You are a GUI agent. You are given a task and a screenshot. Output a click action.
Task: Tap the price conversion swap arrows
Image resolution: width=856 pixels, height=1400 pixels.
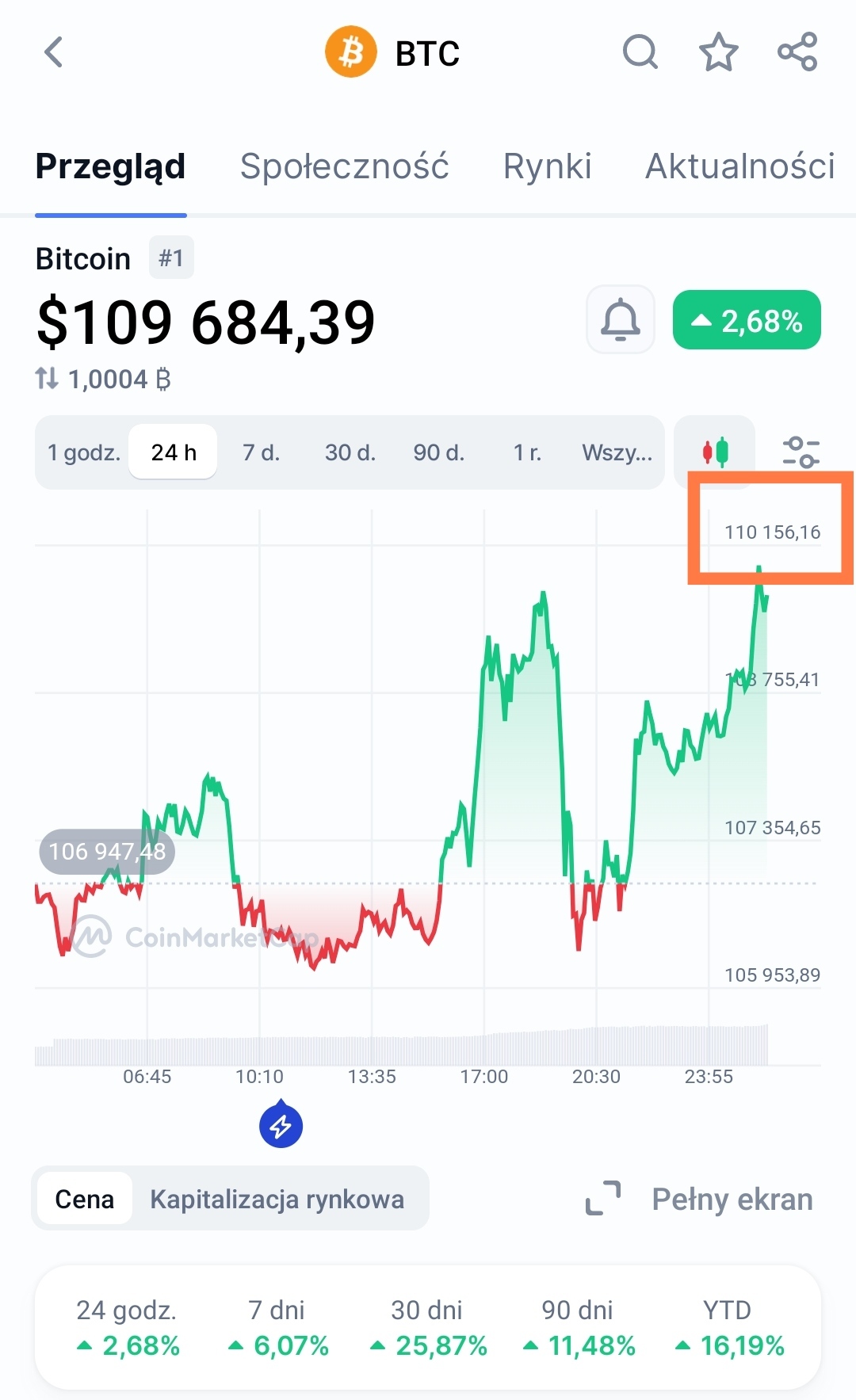tap(47, 379)
